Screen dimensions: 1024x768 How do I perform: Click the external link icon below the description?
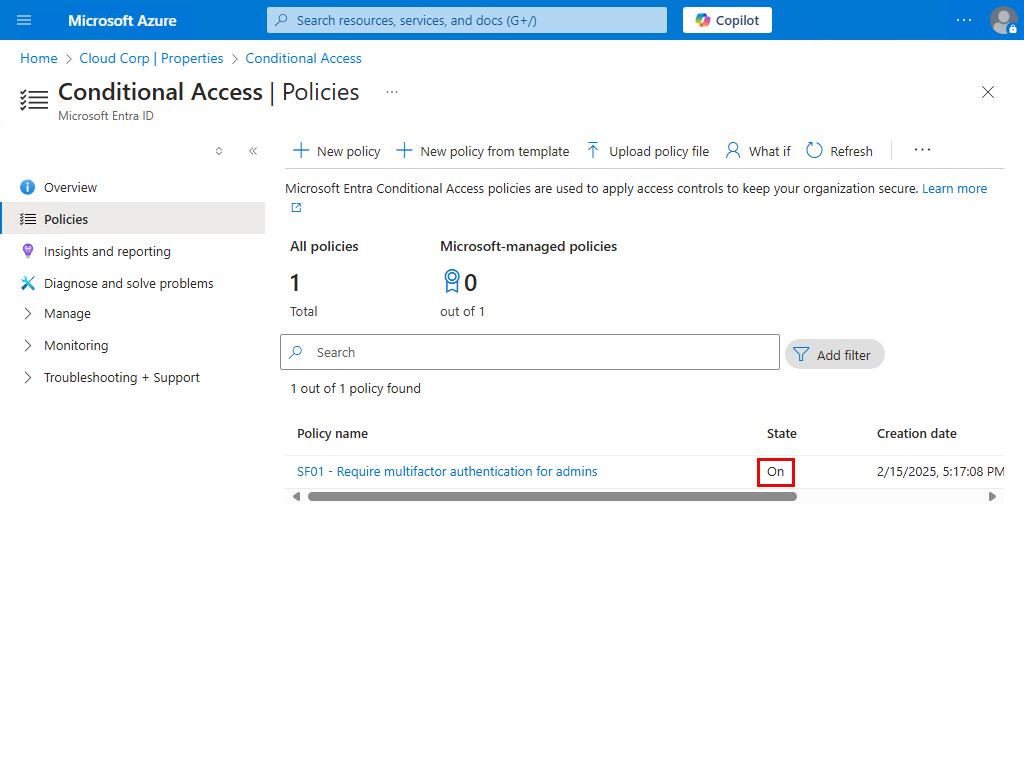coord(296,208)
